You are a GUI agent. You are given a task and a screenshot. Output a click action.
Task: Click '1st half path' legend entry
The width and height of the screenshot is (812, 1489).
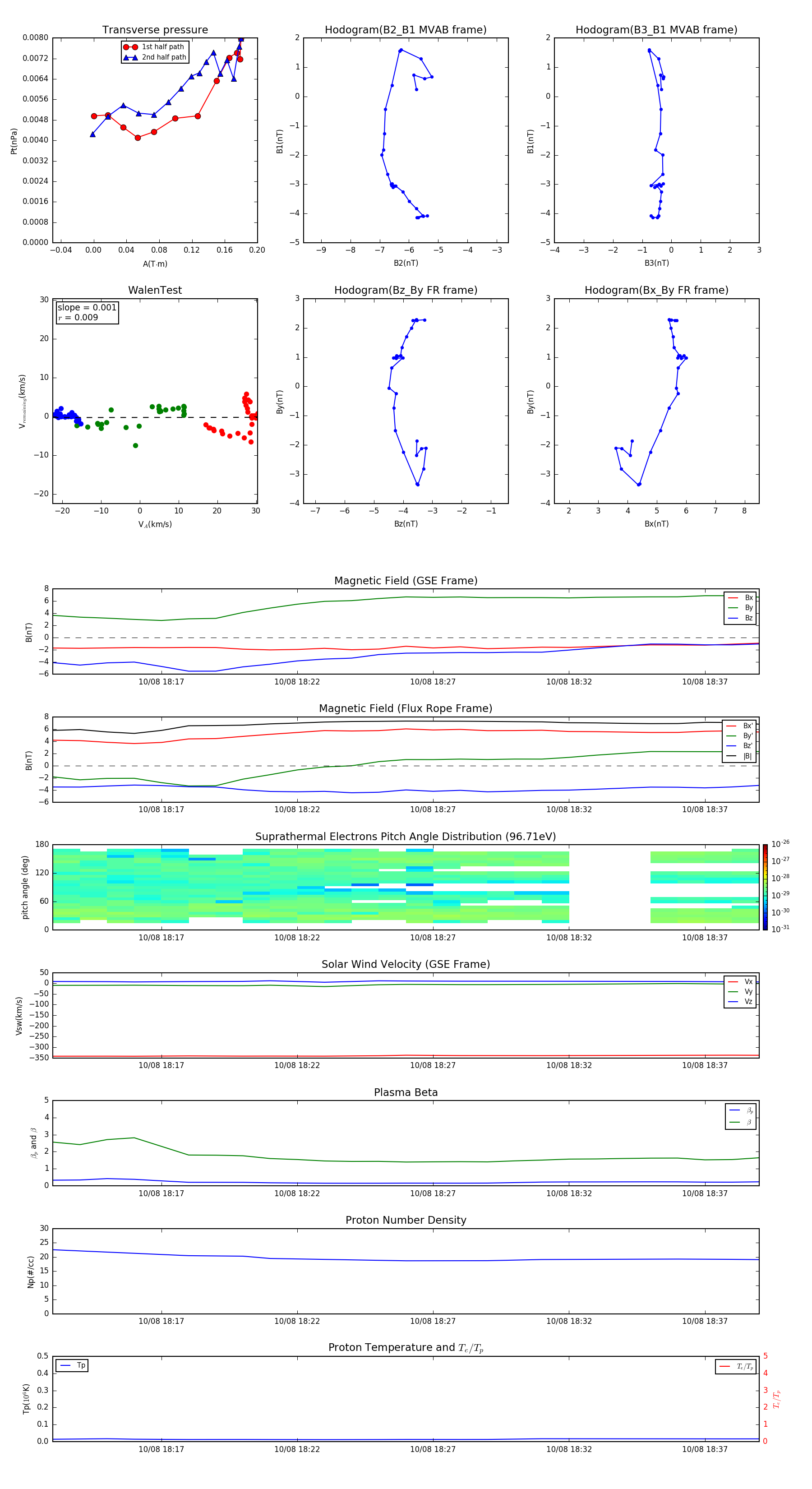155,47
